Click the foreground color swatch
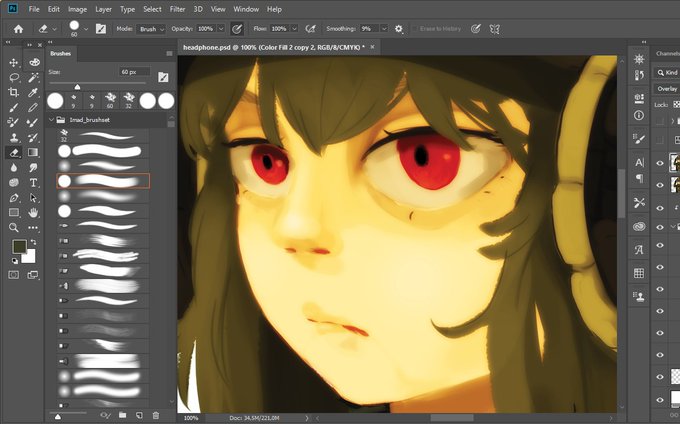The width and height of the screenshot is (680, 424). click(x=19, y=247)
